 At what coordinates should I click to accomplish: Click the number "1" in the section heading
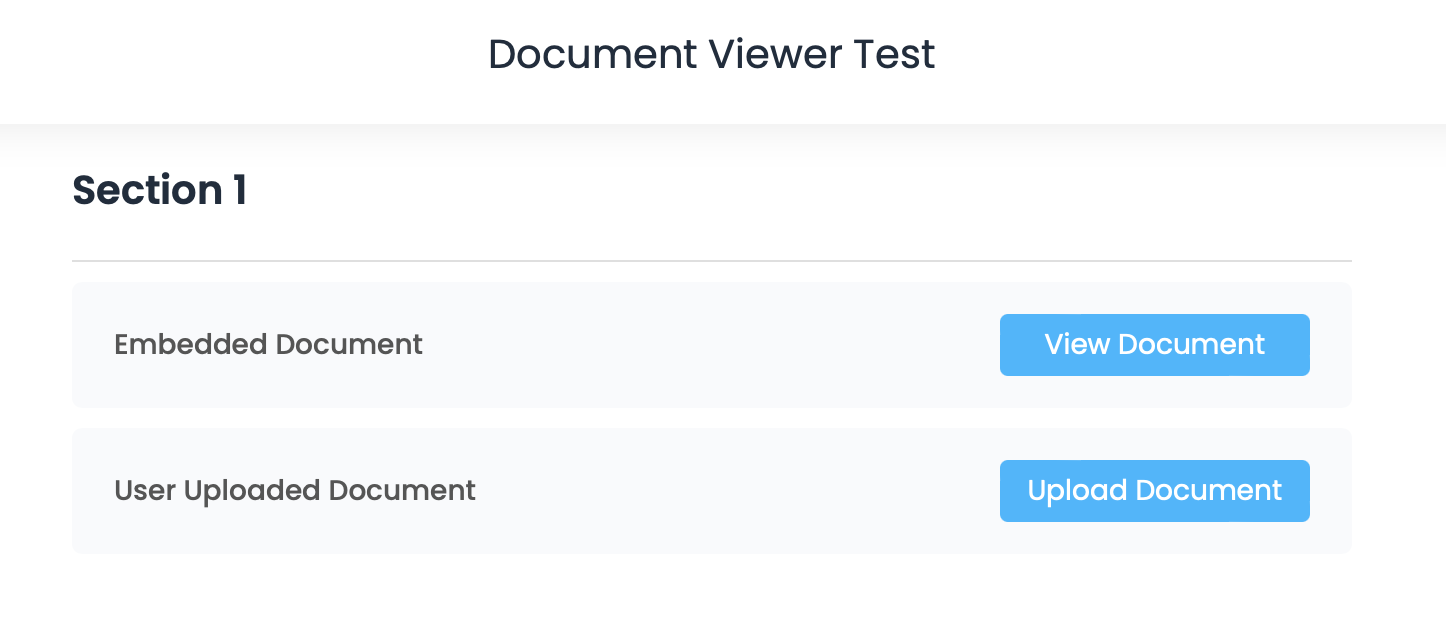tap(239, 190)
